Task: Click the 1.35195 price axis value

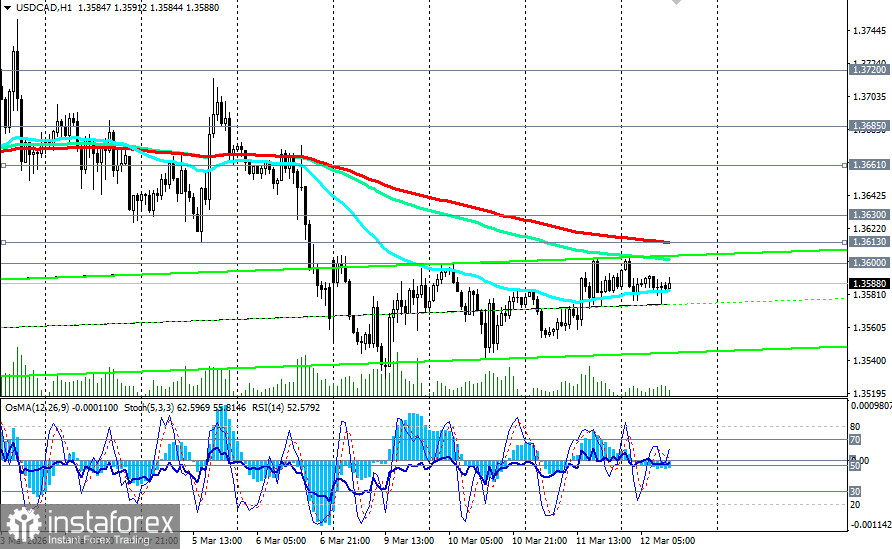Action: [x=870, y=393]
